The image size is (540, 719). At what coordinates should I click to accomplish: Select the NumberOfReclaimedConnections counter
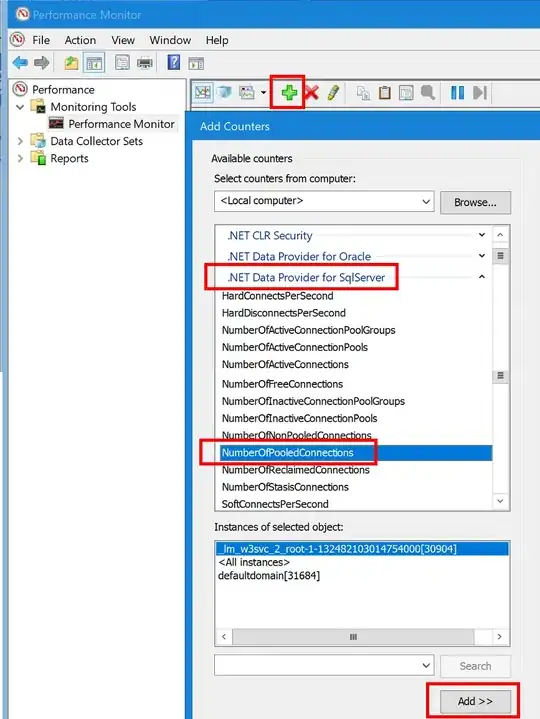296,470
